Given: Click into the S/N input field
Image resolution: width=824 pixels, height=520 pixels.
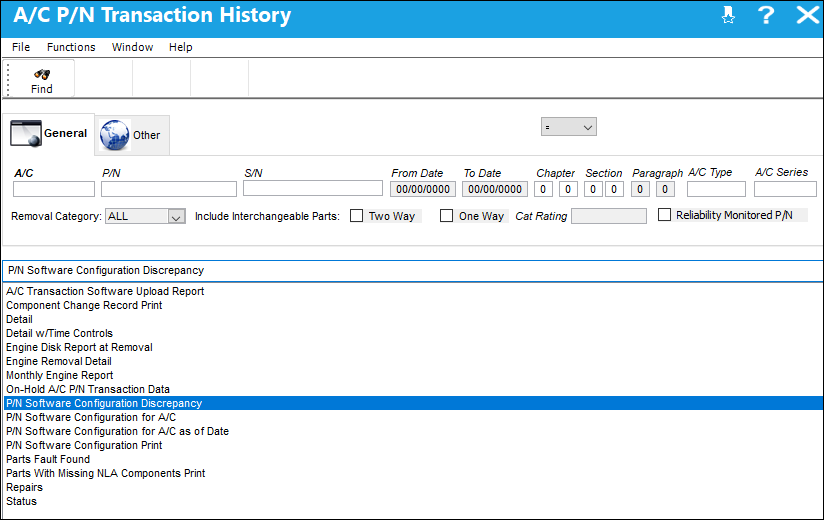Looking at the screenshot, I should click(x=313, y=188).
